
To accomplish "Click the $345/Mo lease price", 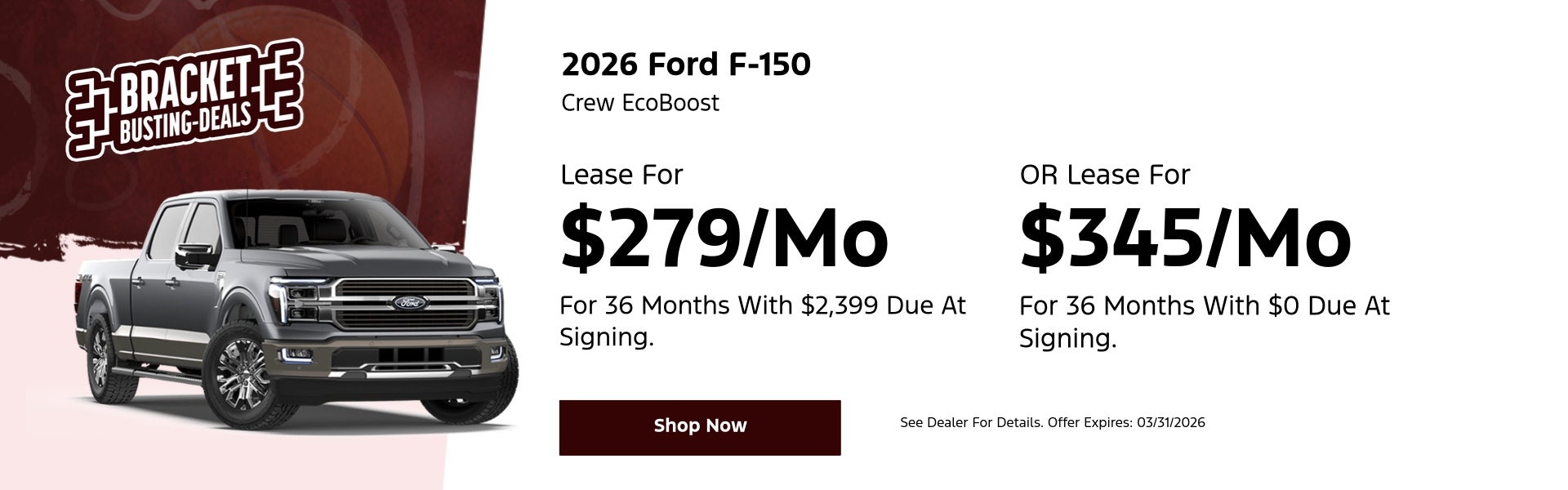I will (1185, 238).
